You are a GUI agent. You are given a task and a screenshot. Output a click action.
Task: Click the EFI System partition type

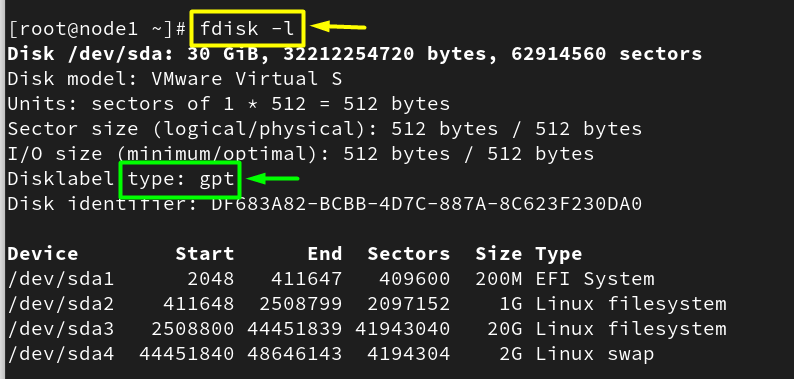(x=595, y=279)
